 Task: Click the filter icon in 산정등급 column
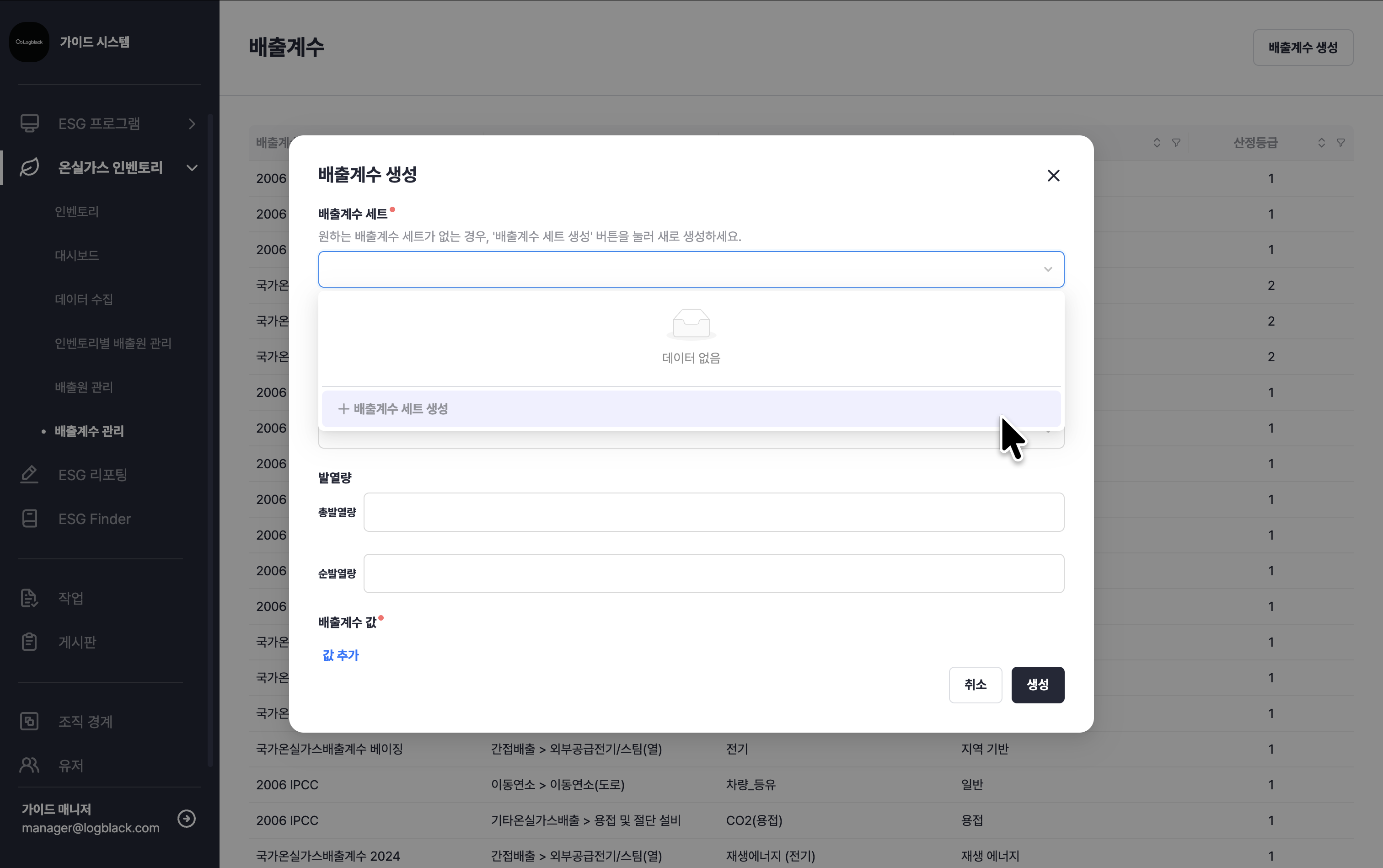[x=1340, y=142]
